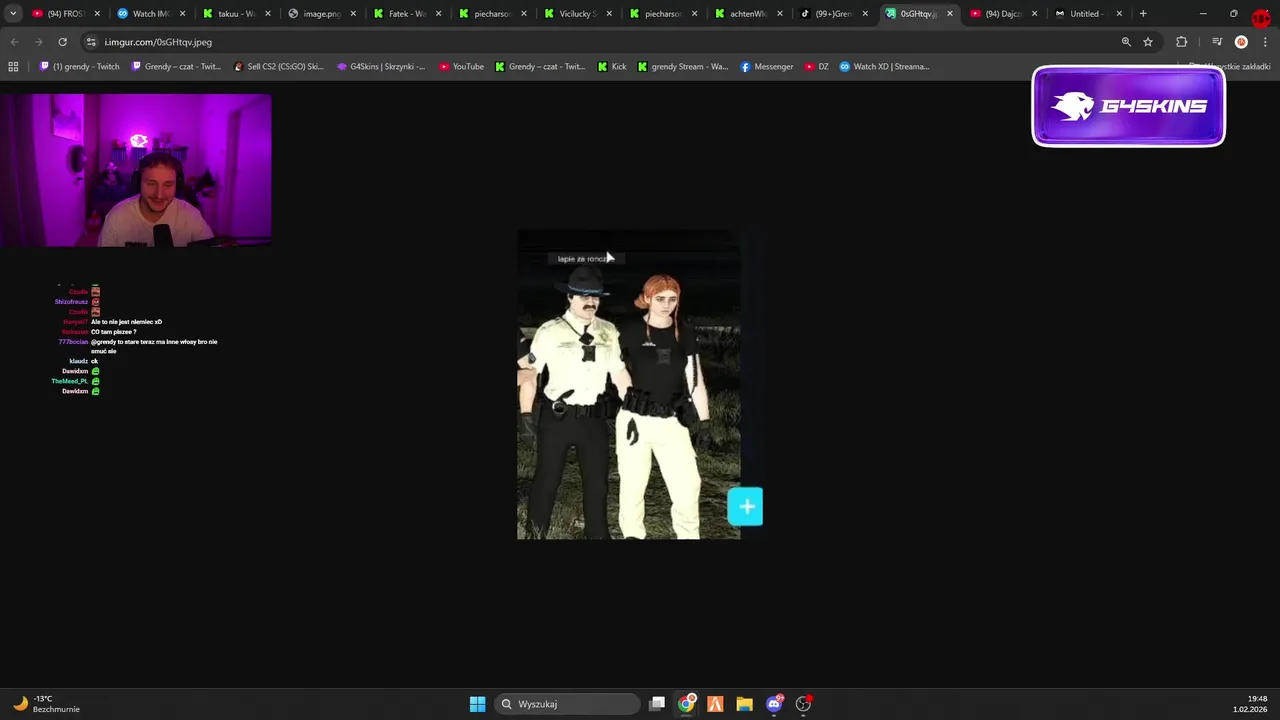
Task: Open the Chrome three-dot menu
Action: pos(1265,42)
